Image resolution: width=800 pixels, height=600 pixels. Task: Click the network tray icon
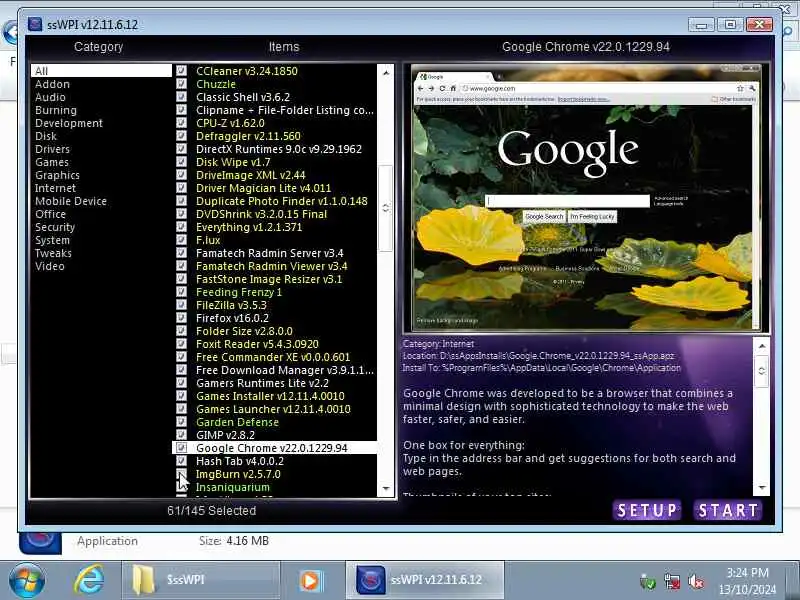[x=672, y=581]
